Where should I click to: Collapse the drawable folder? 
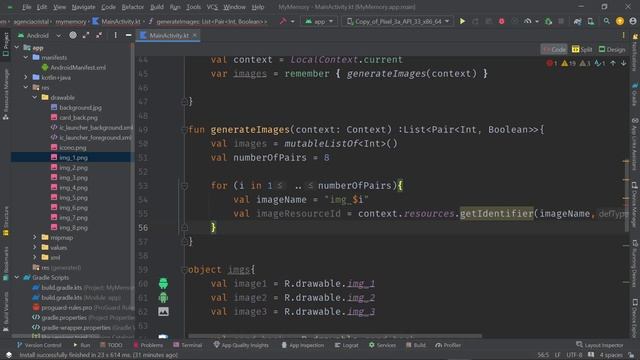point(35,97)
